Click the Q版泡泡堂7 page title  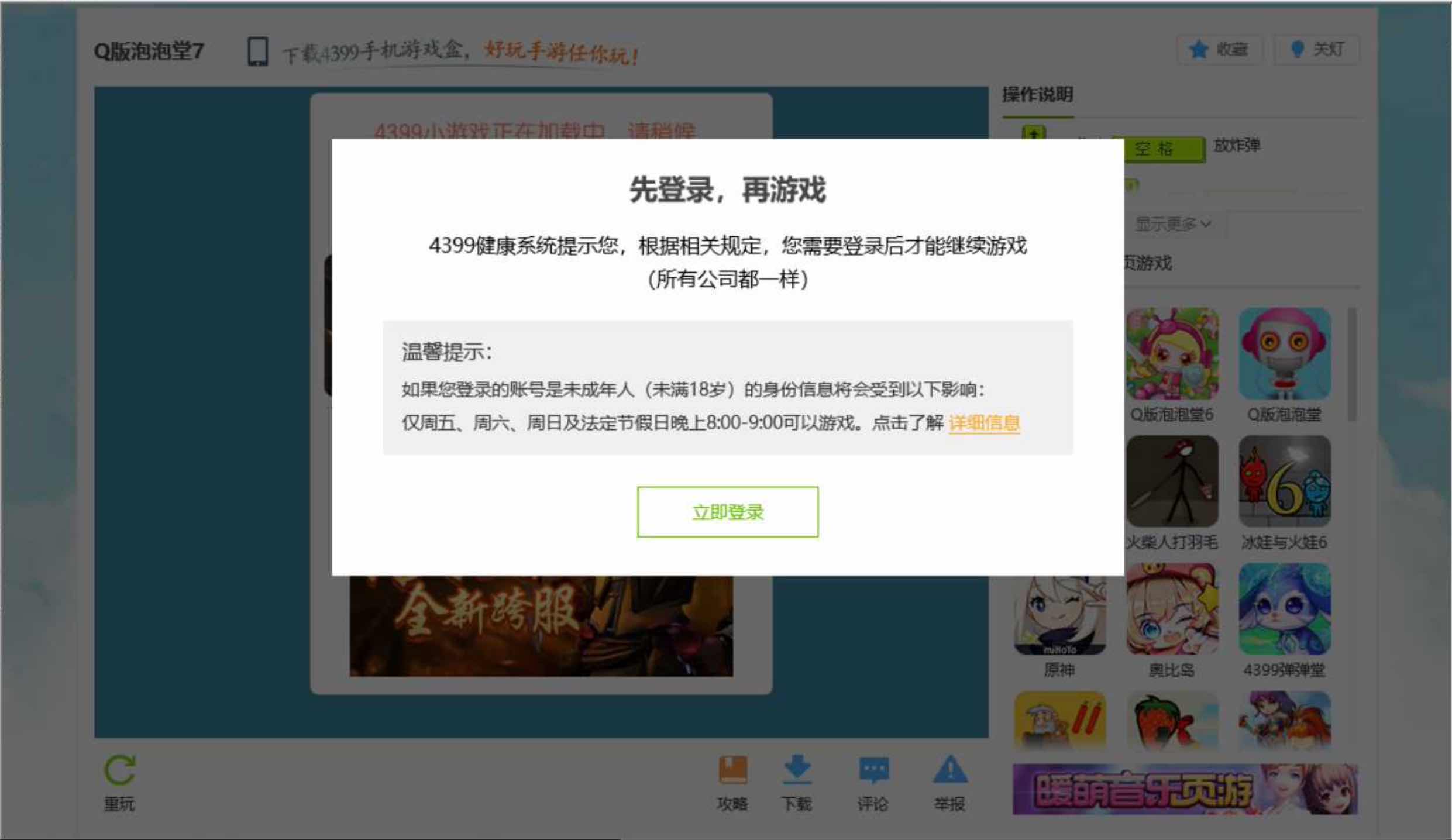(x=149, y=51)
